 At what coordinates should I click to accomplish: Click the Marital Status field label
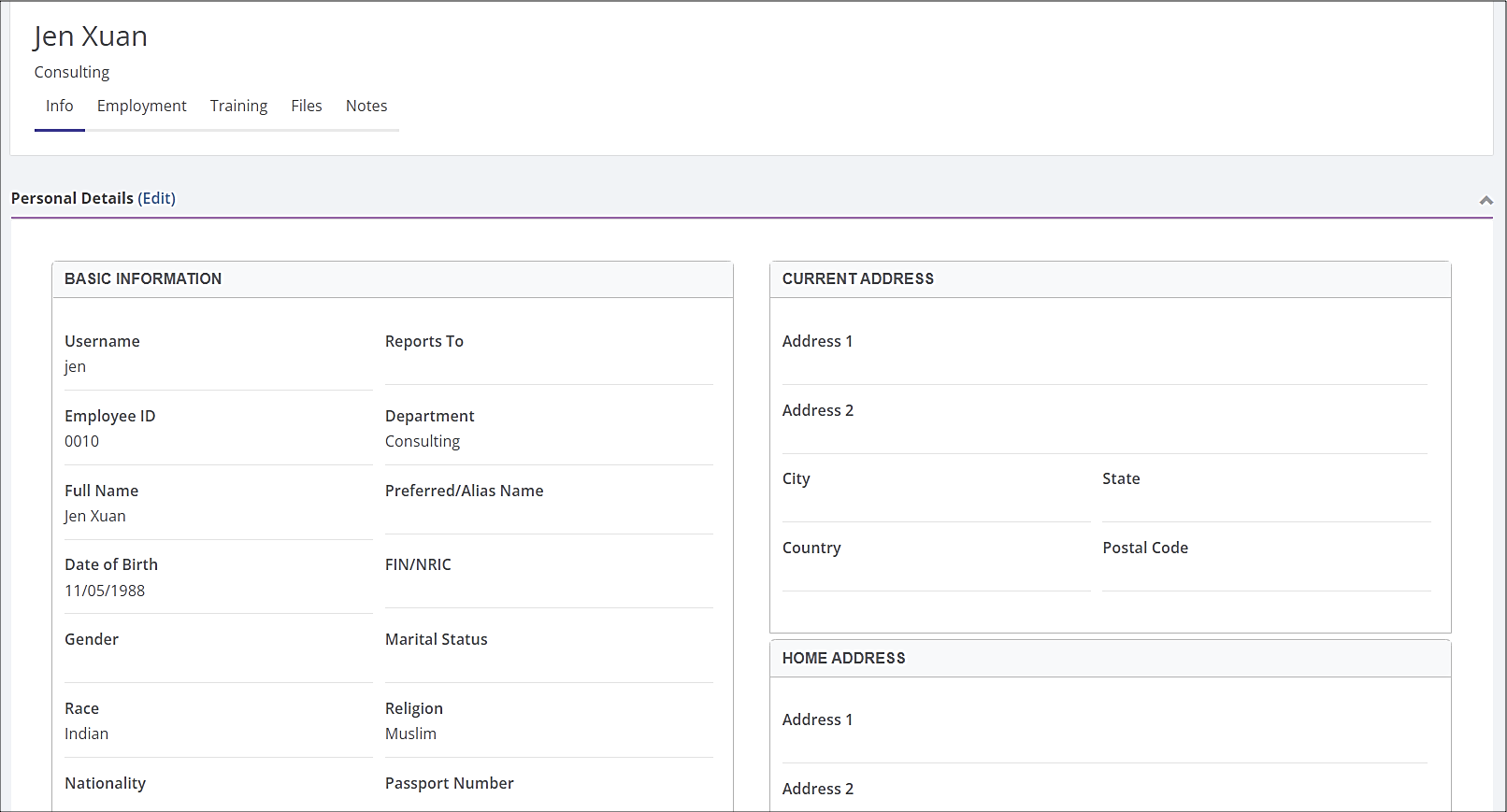point(437,639)
